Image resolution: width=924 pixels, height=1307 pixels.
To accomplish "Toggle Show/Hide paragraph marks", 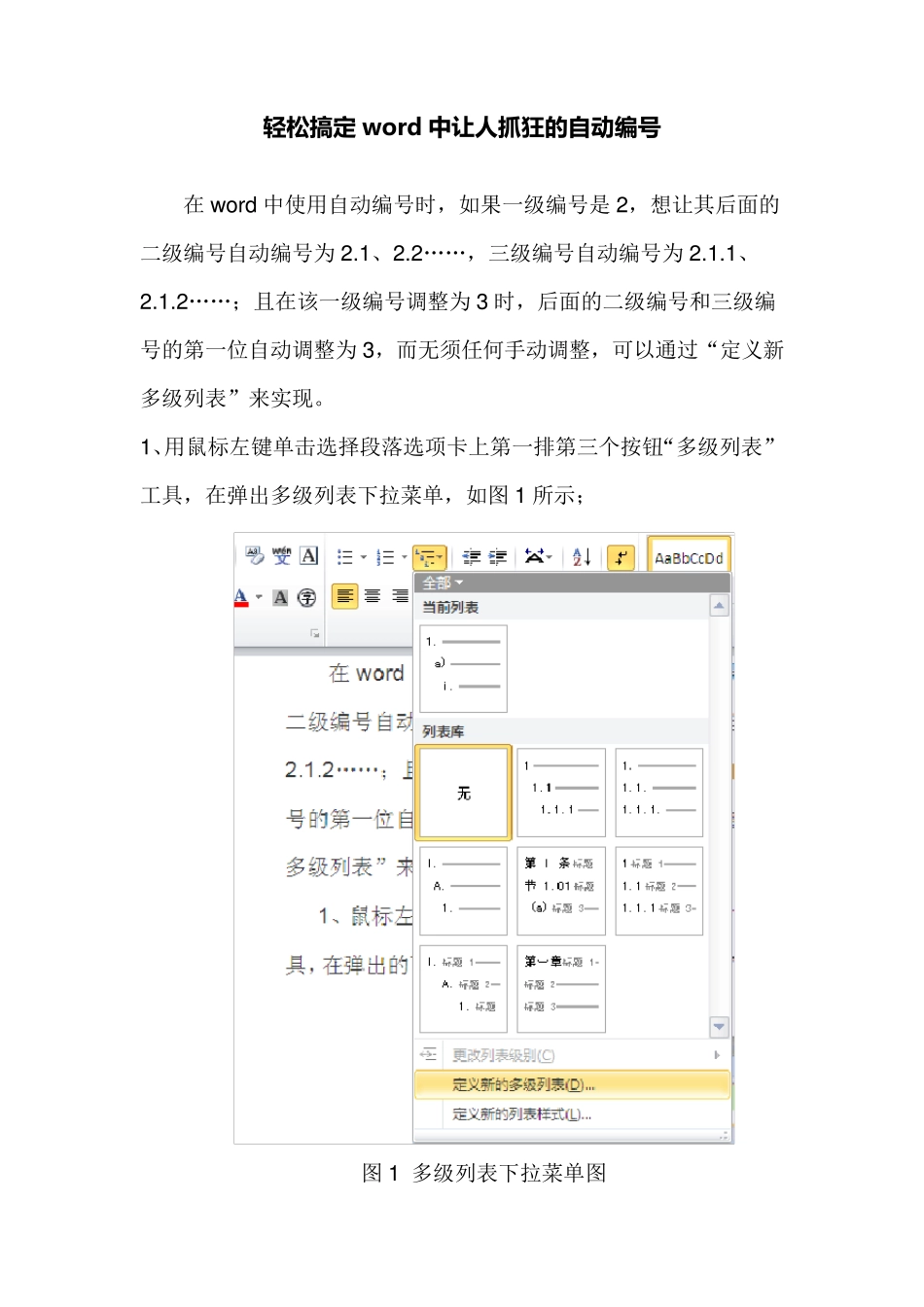I will click(x=621, y=557).
